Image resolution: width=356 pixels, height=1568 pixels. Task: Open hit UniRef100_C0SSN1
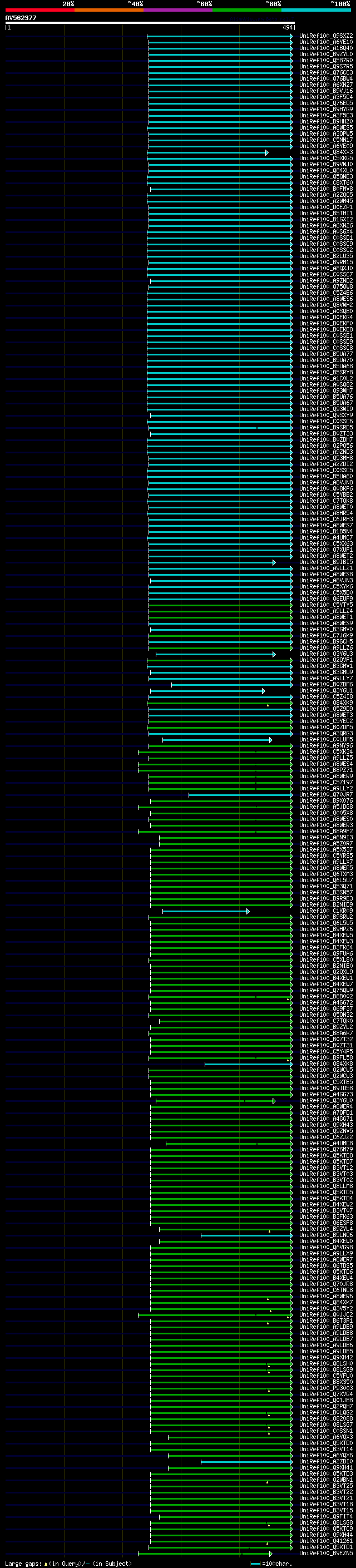click(x=326, y=1431)
